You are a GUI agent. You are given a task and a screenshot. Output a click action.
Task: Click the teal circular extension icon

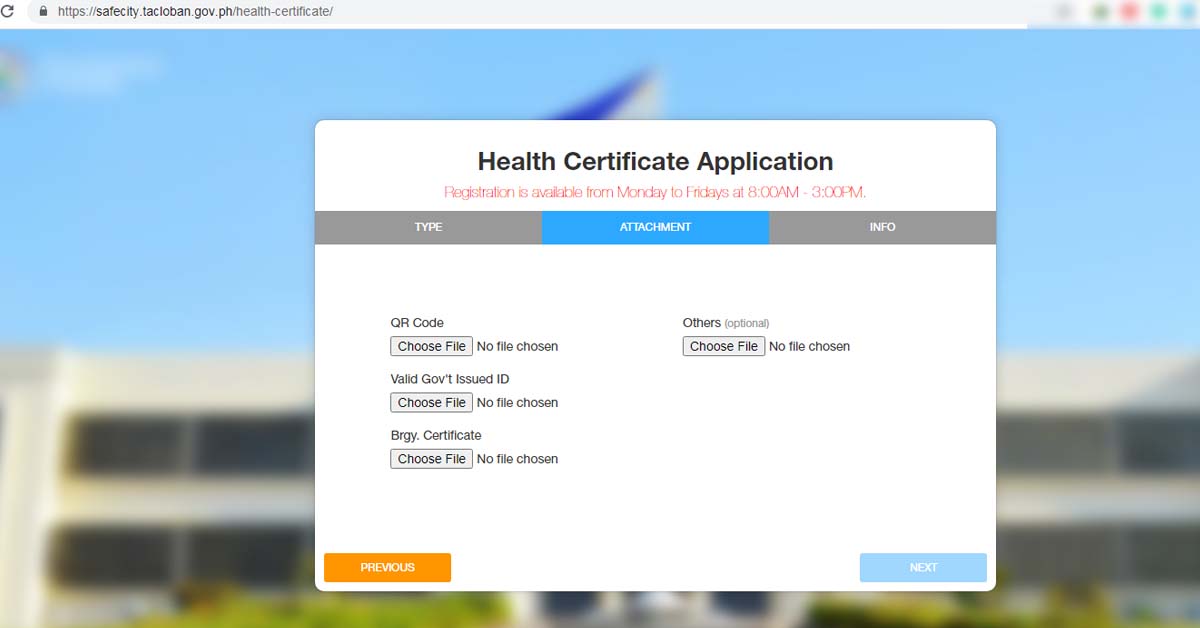(x=1156, y=11)
